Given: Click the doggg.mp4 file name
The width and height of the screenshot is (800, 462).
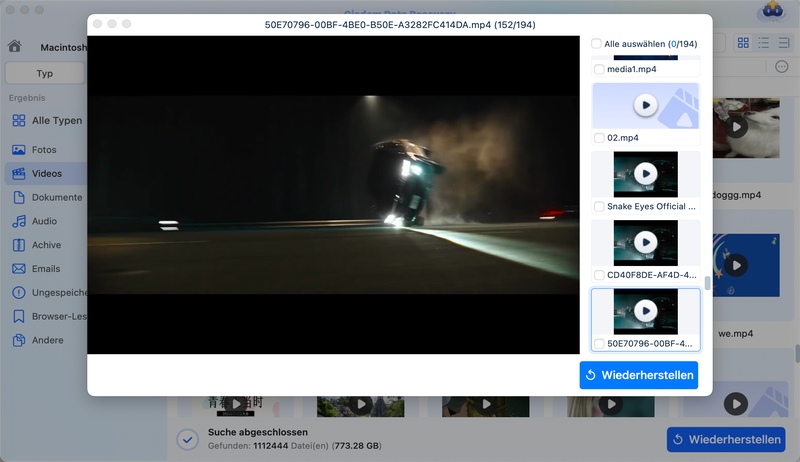Looking at the screenshot, I should pyautogui.click(x=737, y=195).
